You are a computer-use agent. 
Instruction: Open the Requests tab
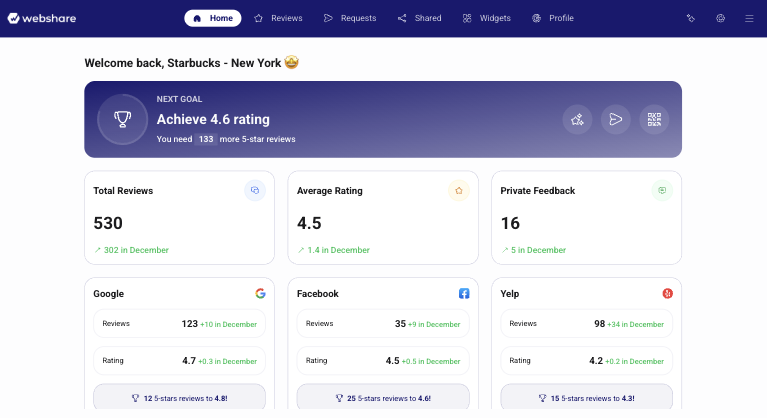[350, 18]
